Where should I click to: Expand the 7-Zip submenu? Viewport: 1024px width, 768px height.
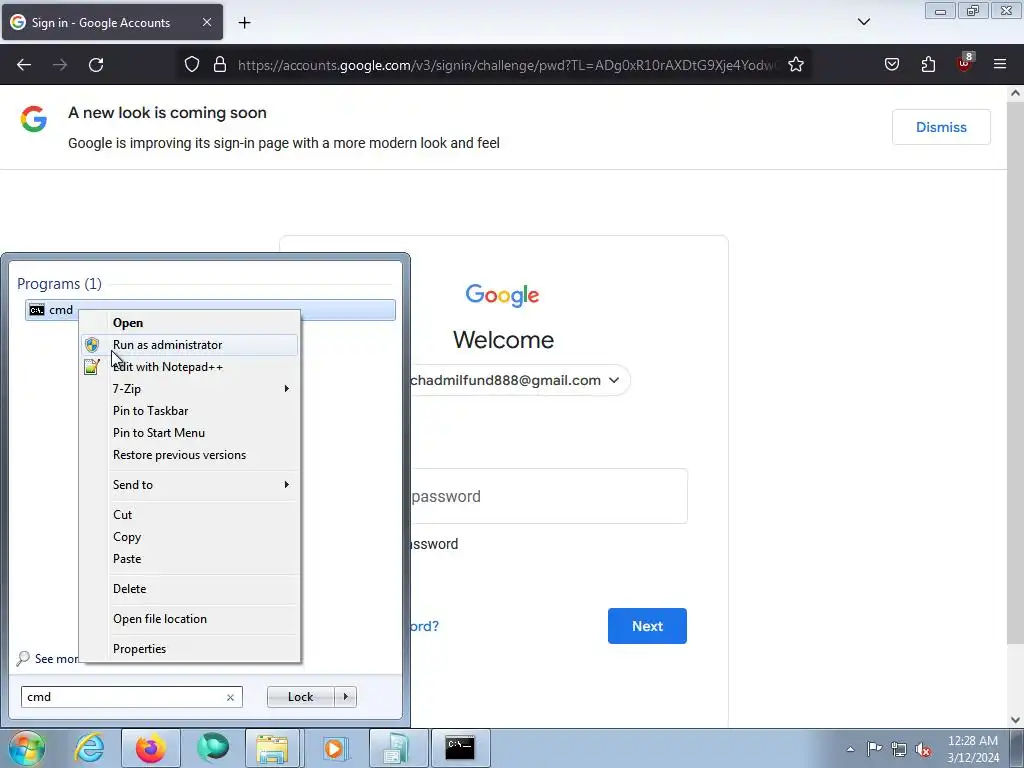pyautogui.click(x=189, y=389)
